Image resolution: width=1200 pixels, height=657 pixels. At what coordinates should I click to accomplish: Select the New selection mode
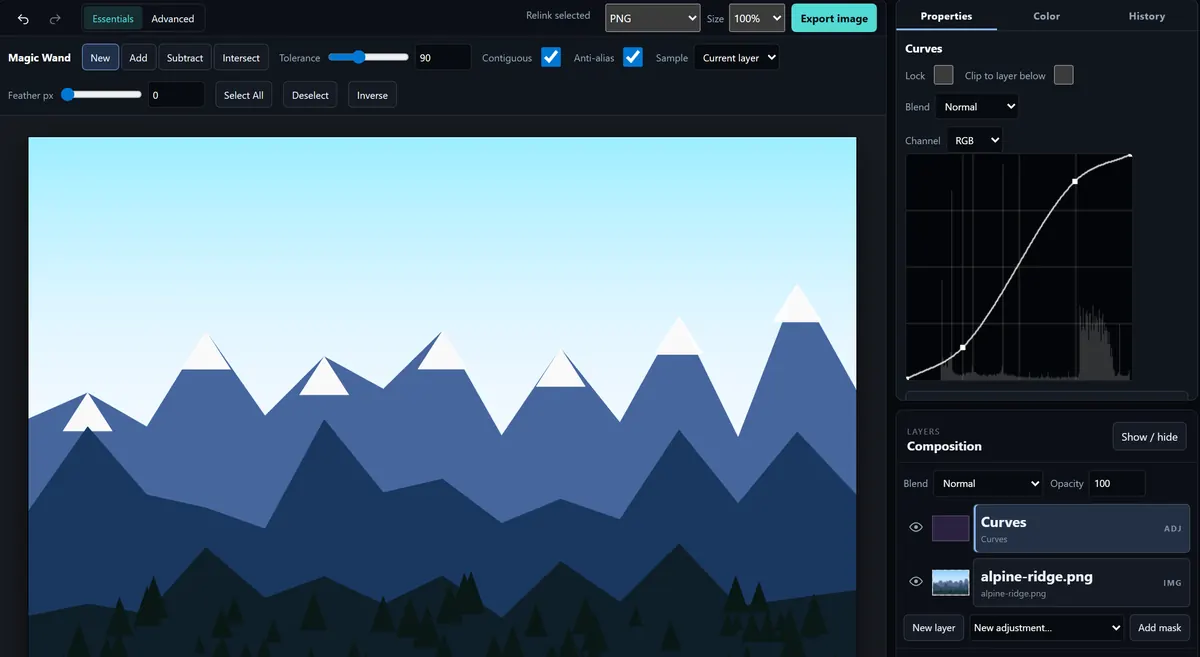100,58
